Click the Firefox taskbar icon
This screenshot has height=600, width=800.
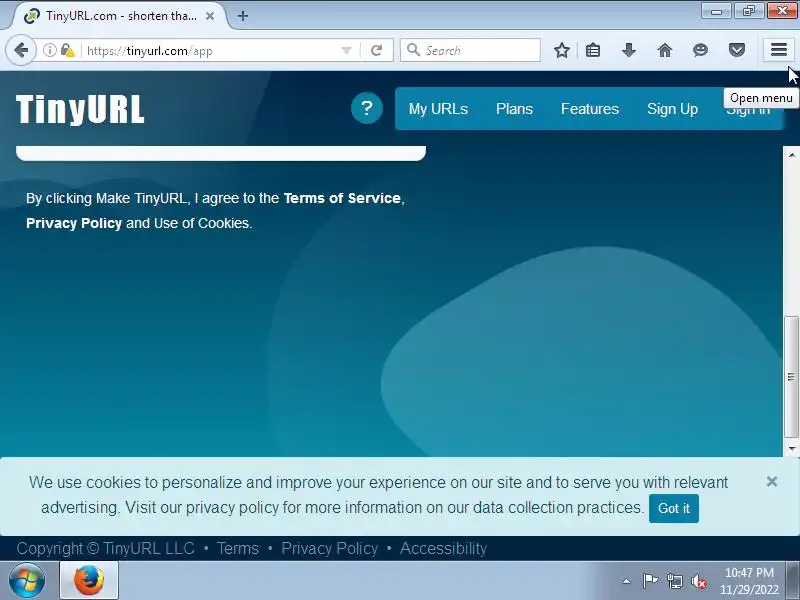[x=89, y=580]
